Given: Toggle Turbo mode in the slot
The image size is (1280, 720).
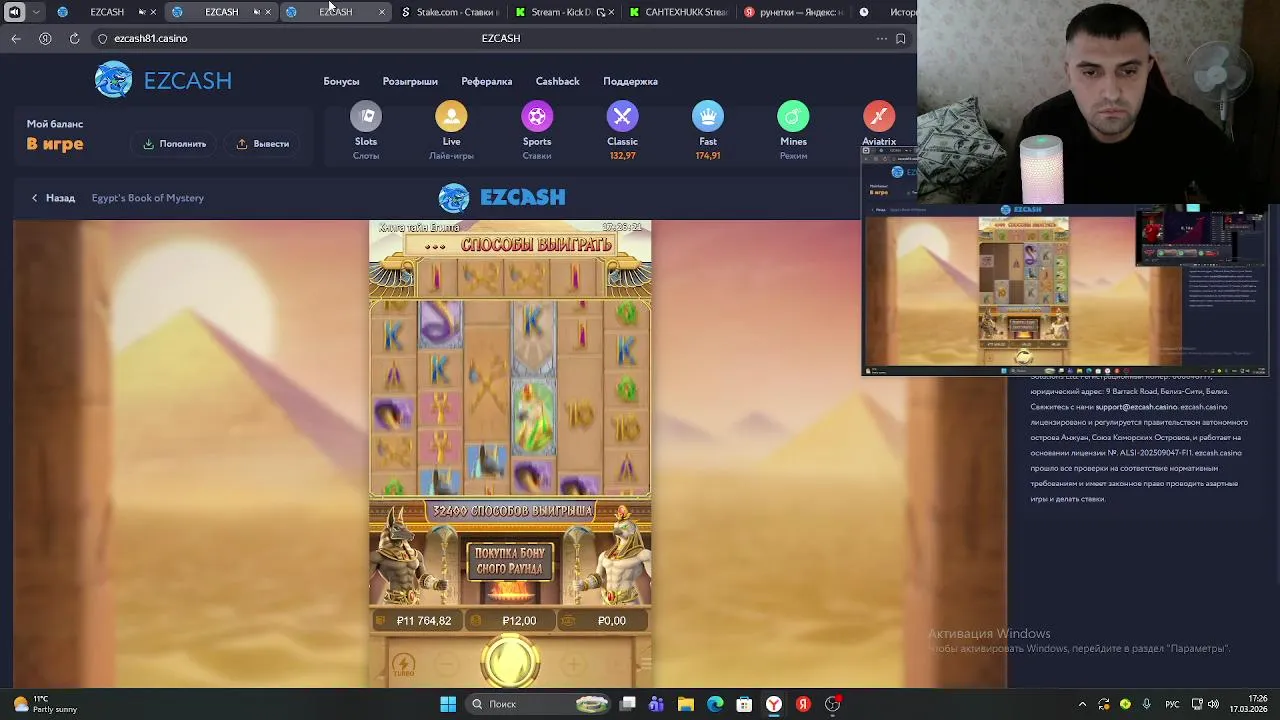Looking at the screenshot, I should pyautogui.click(x=404, y=665).
